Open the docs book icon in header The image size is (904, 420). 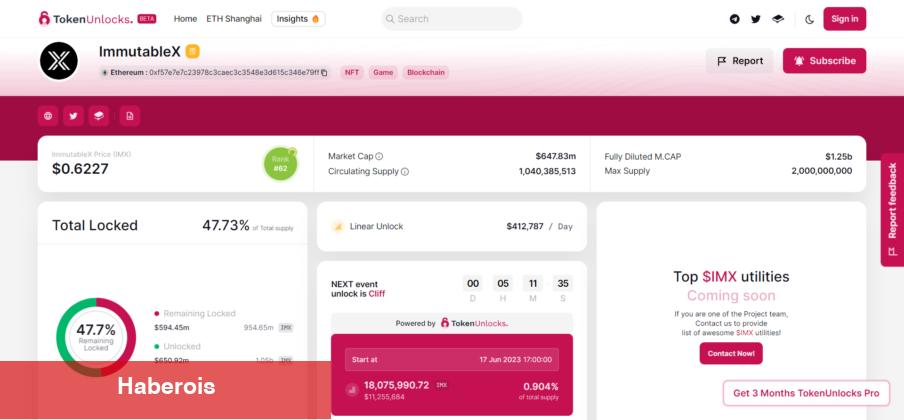pos(778,19)
